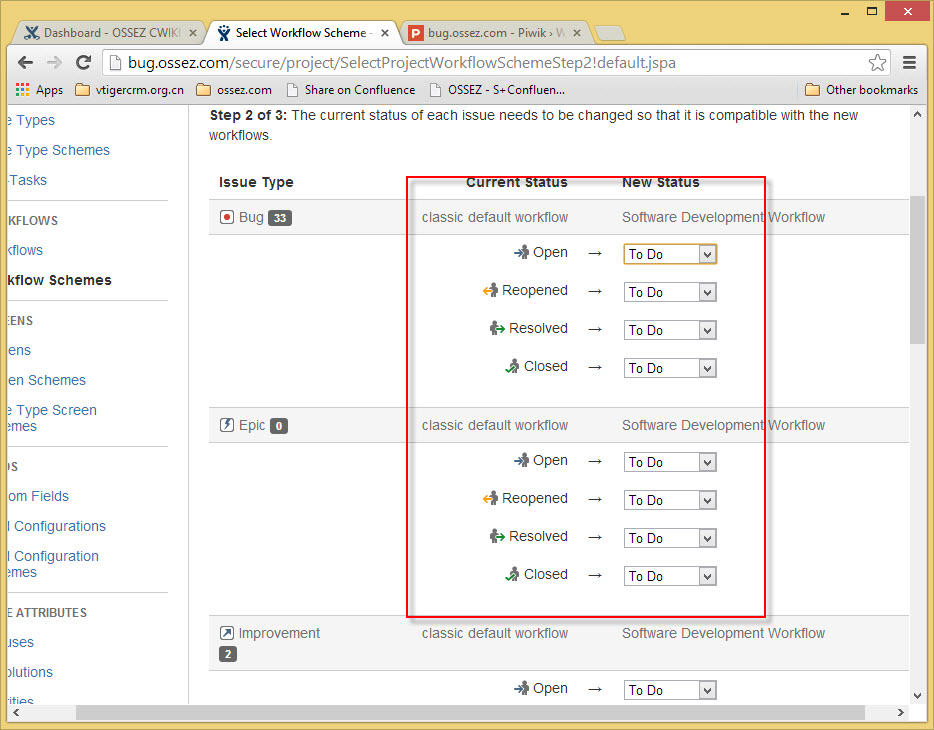Switch to the bug.ossez.com Piwik tab
This screenshot has height=730, width=934.
[x=496, y=33]
